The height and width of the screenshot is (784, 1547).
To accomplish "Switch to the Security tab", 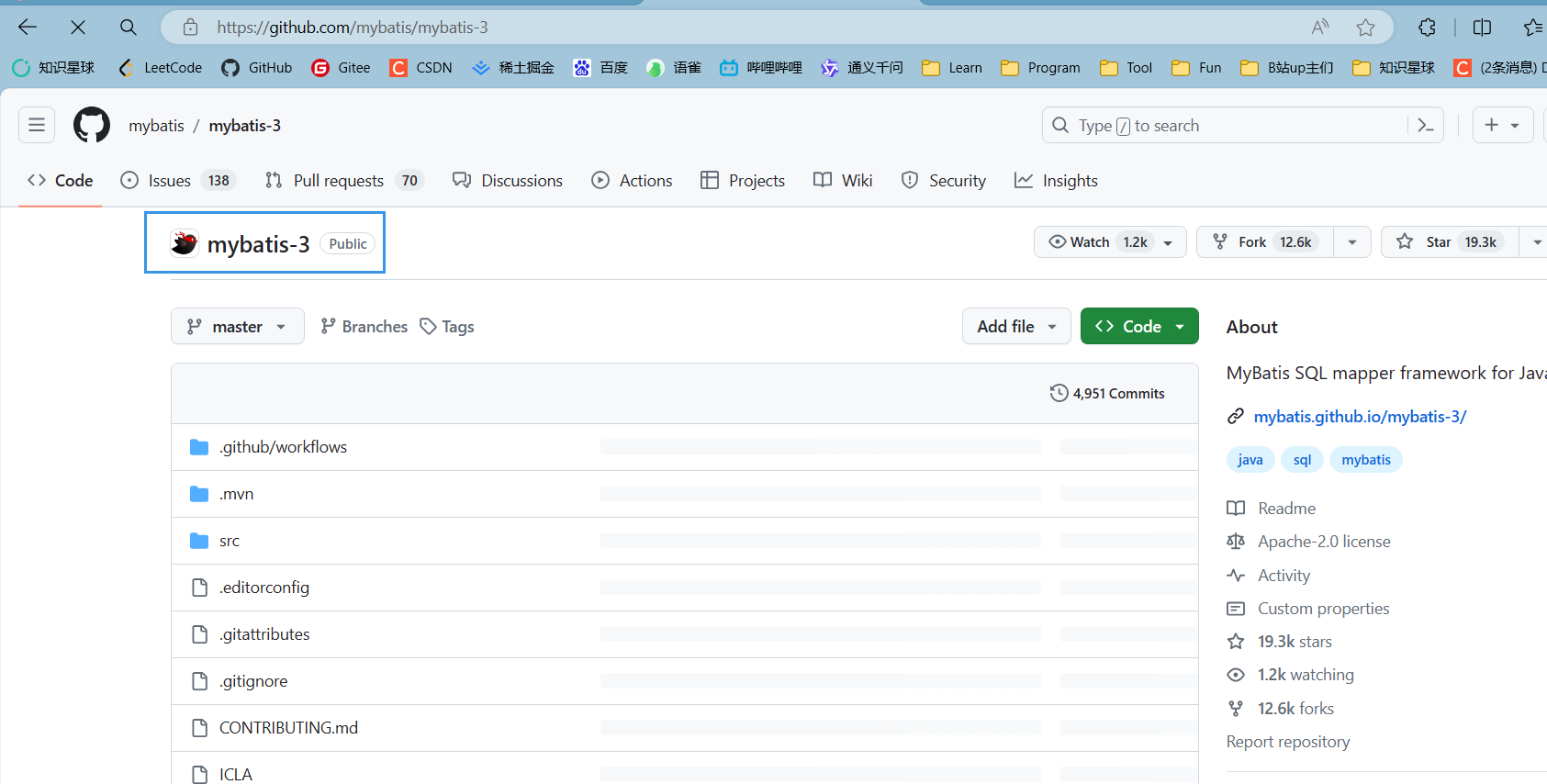I will tap(944, 181).
